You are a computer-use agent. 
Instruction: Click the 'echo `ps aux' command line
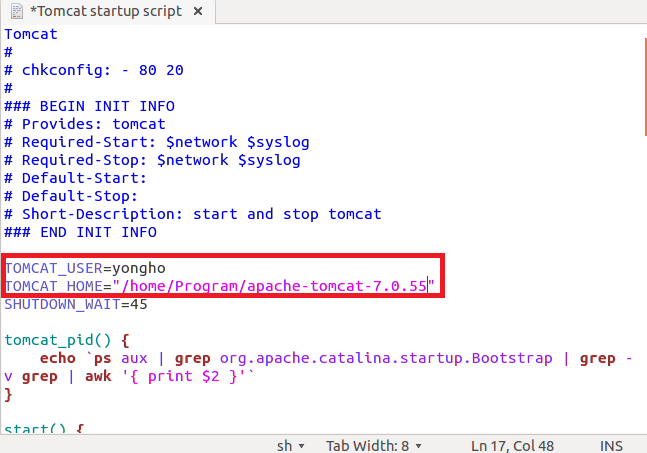(x=94, y=359)
